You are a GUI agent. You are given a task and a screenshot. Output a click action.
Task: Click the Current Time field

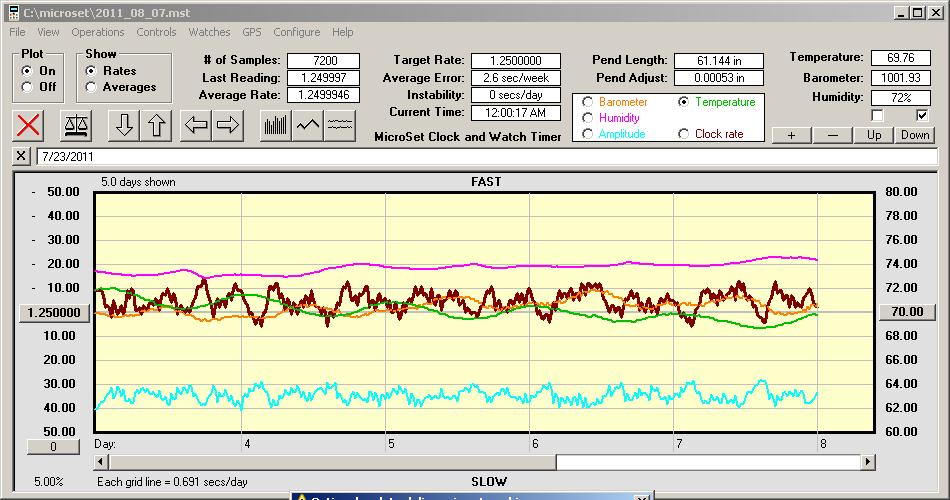pos(516,112)
